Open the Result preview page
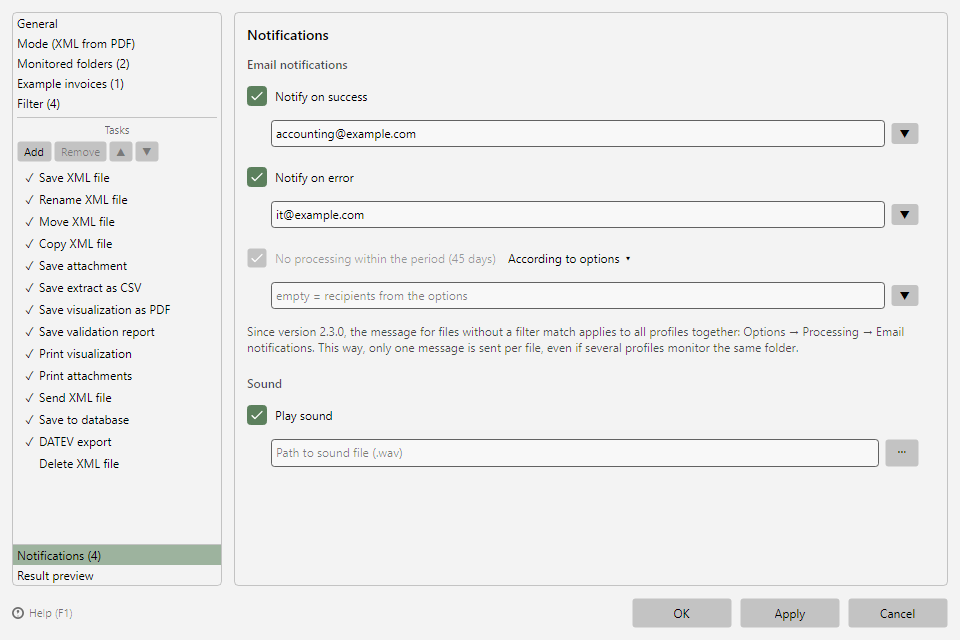Viewport: 960px width, 640px height. [x=117, y=575]
